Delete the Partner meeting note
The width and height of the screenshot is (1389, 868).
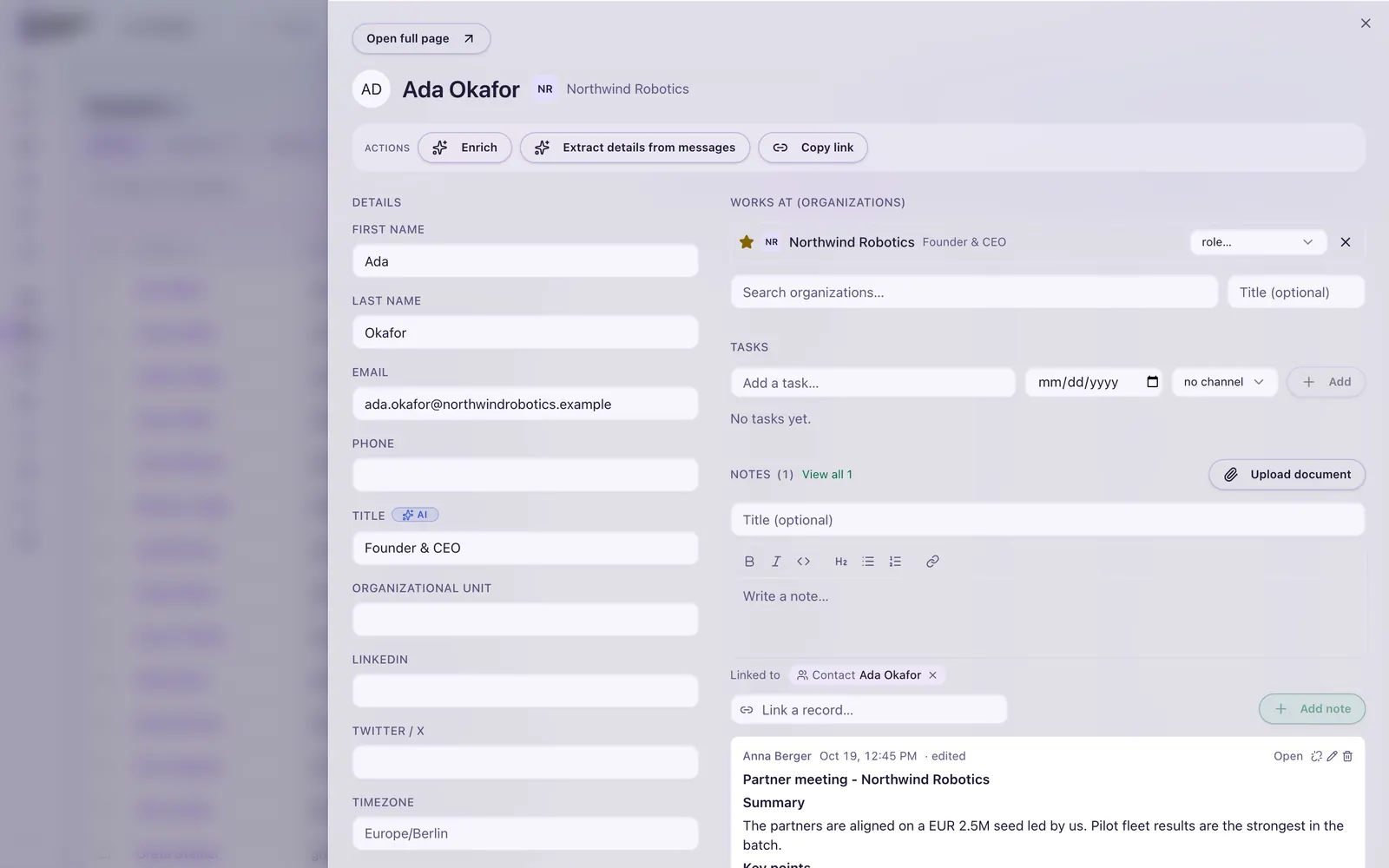[x=1347, y=757]
